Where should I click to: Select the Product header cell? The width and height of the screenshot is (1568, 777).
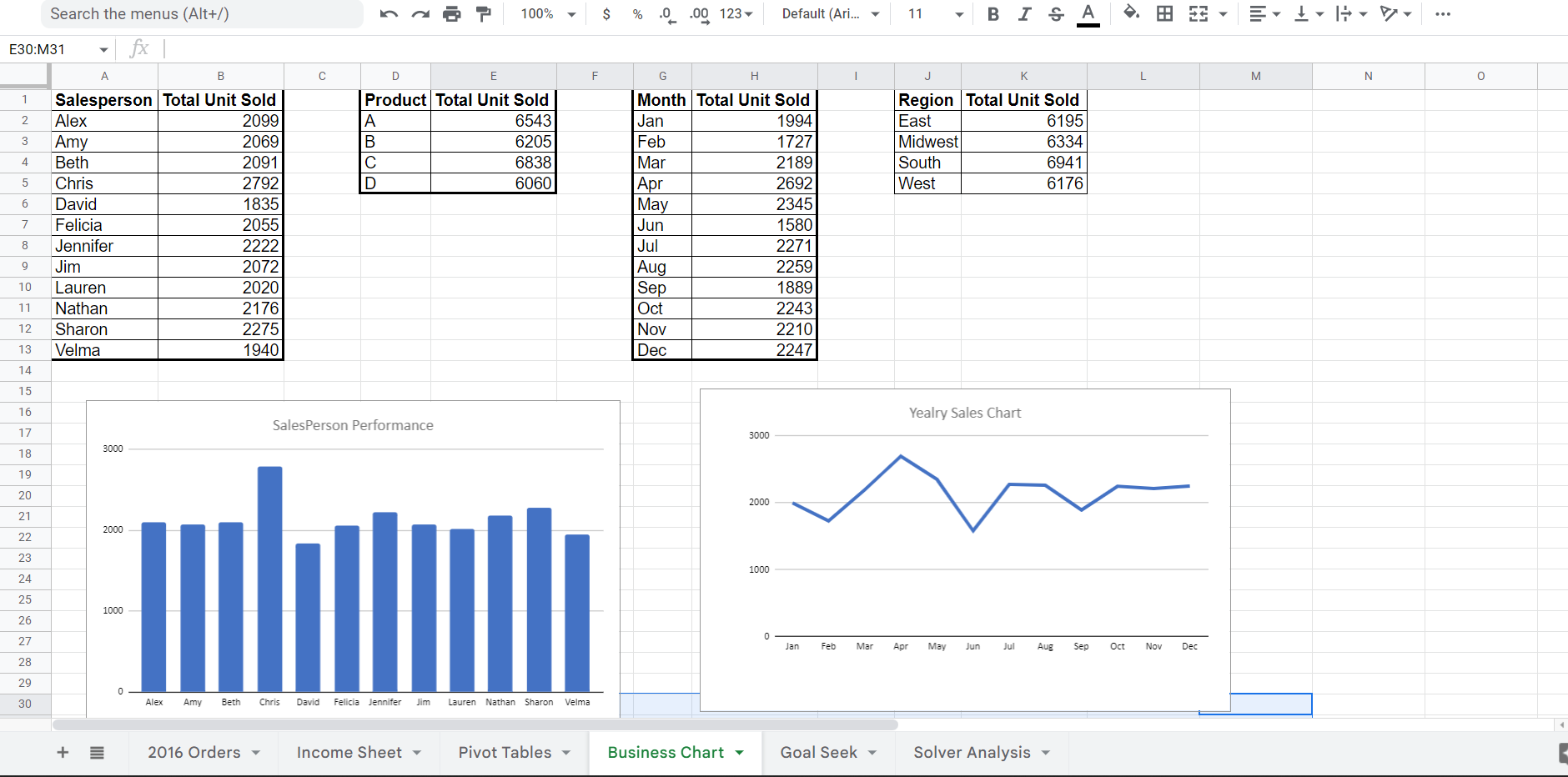click(395, 100)
